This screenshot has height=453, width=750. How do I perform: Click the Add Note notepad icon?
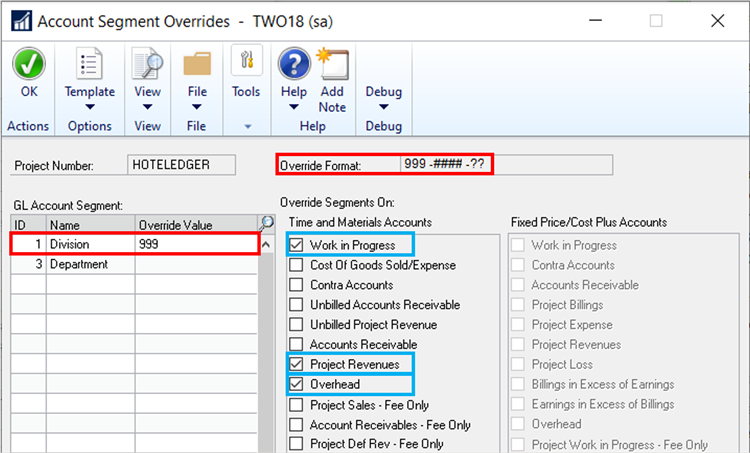tap(332, 63)
